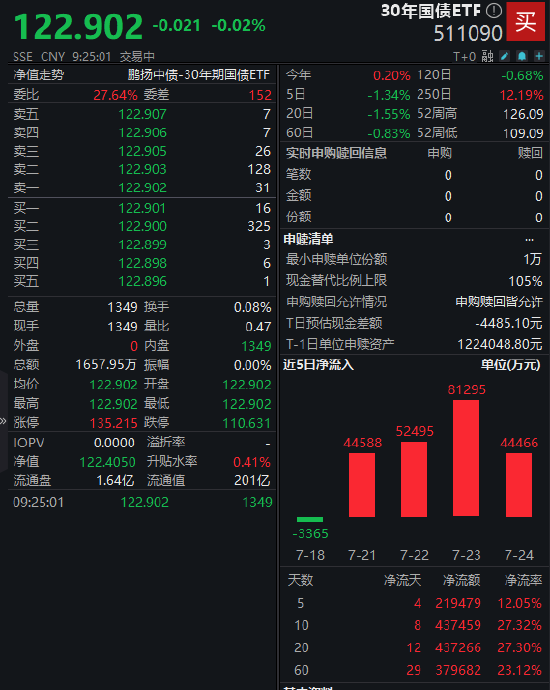Image resolution: width=550 pixels, height=690 pixels.
Task: Click the 跌停 price 110.631
Action: point(247,423)
